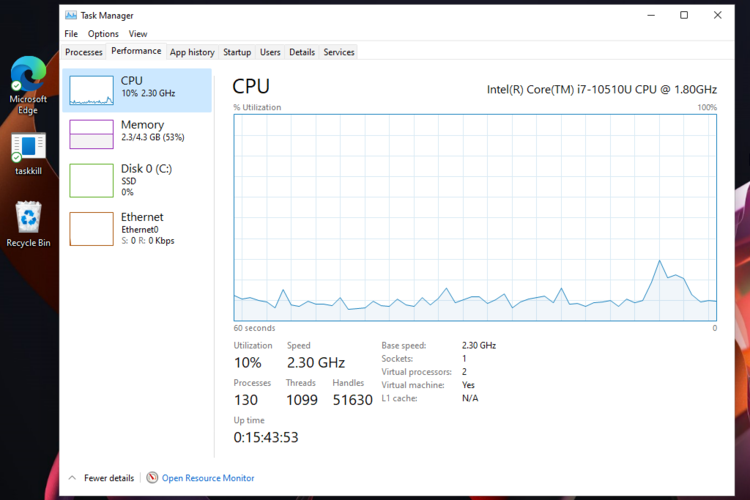Open the Details tab
Image resolution: width=750 pixels, height=500 pixels.
click(302, 52)
